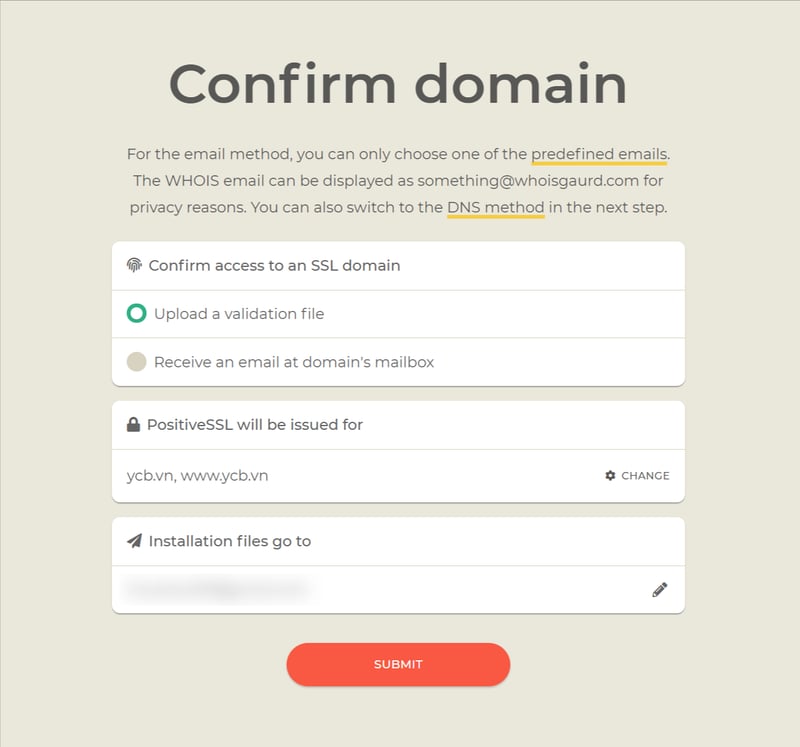Open the predefined emails link
The image size is (800, 747).
pyautogui.click(x=599, y=154)
